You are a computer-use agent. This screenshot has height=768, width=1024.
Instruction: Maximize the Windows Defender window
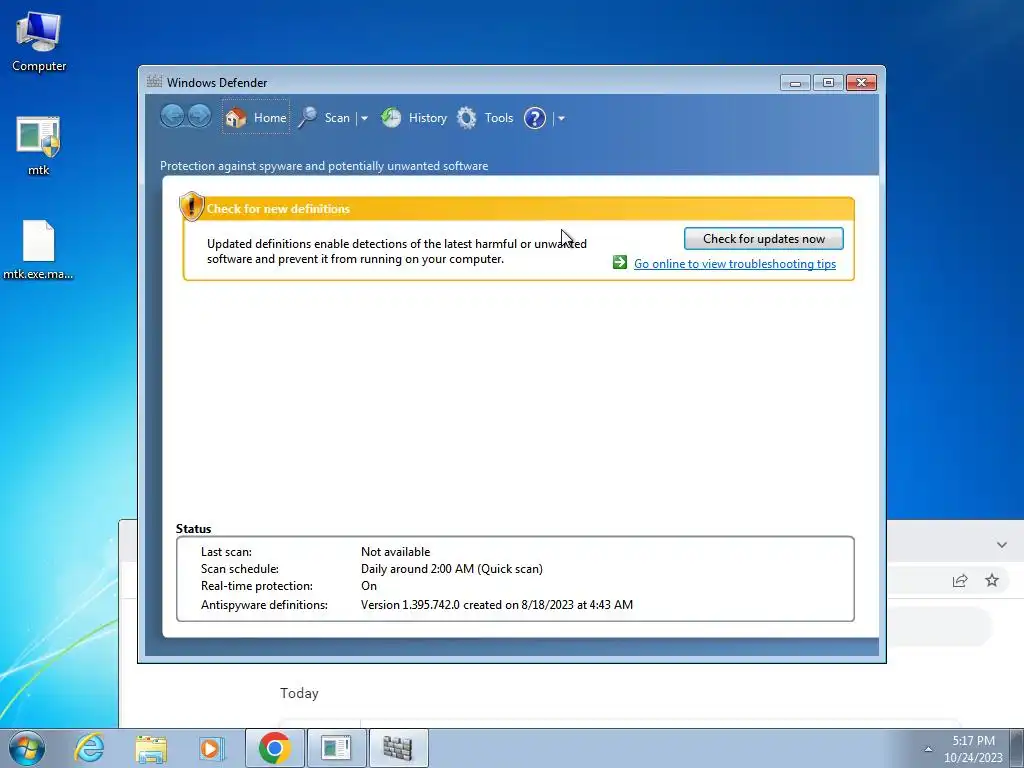[x=827, y=83]
